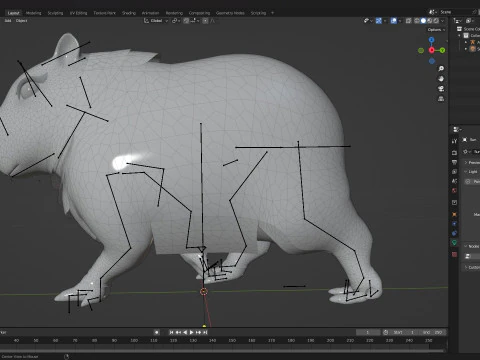Open the transform pivot point dropdown
Viewport: 480px width, 360px height.
pos(176,21)
